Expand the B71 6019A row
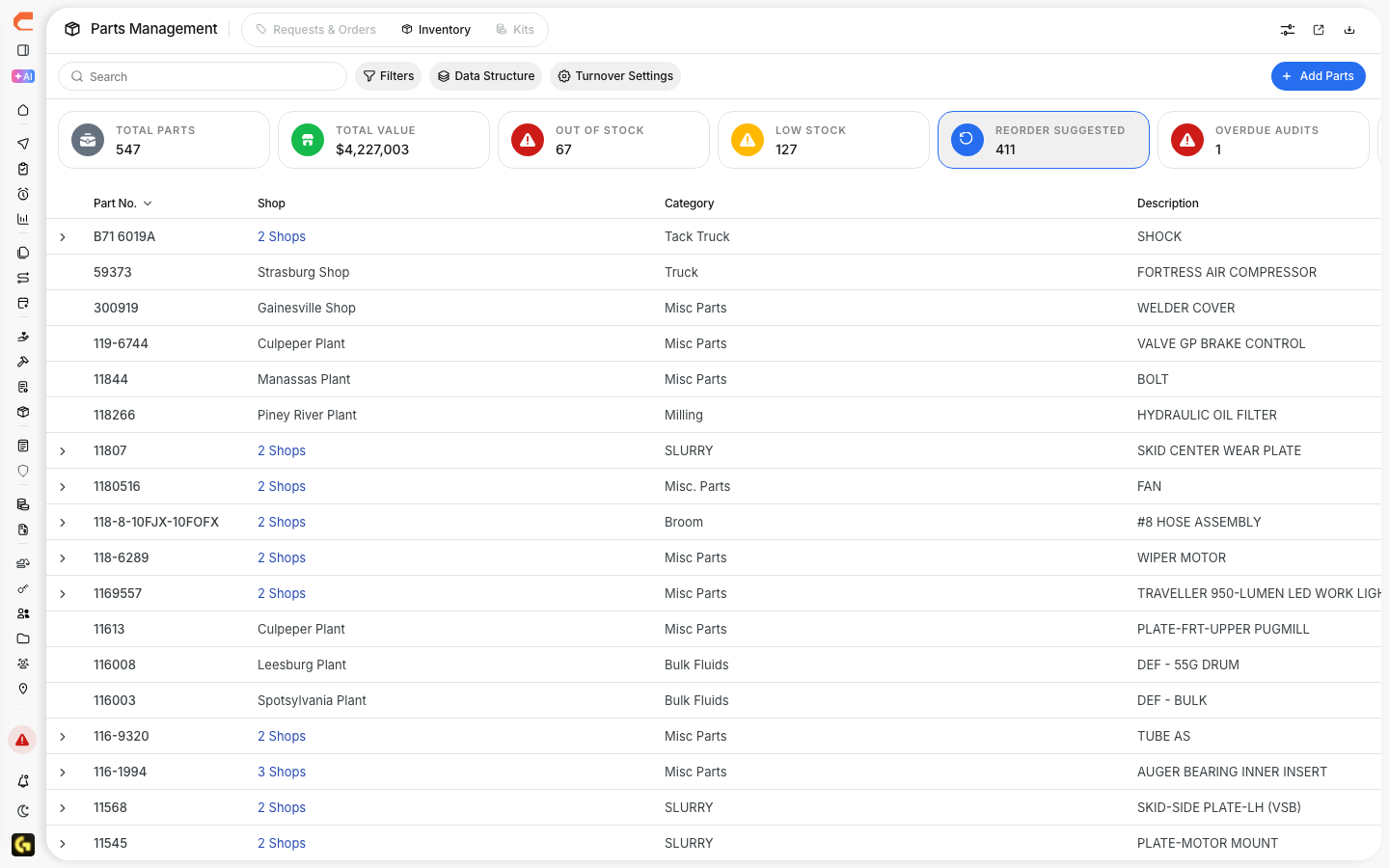The width and height of the screenshot is (1389, 868). coord(63,237)
